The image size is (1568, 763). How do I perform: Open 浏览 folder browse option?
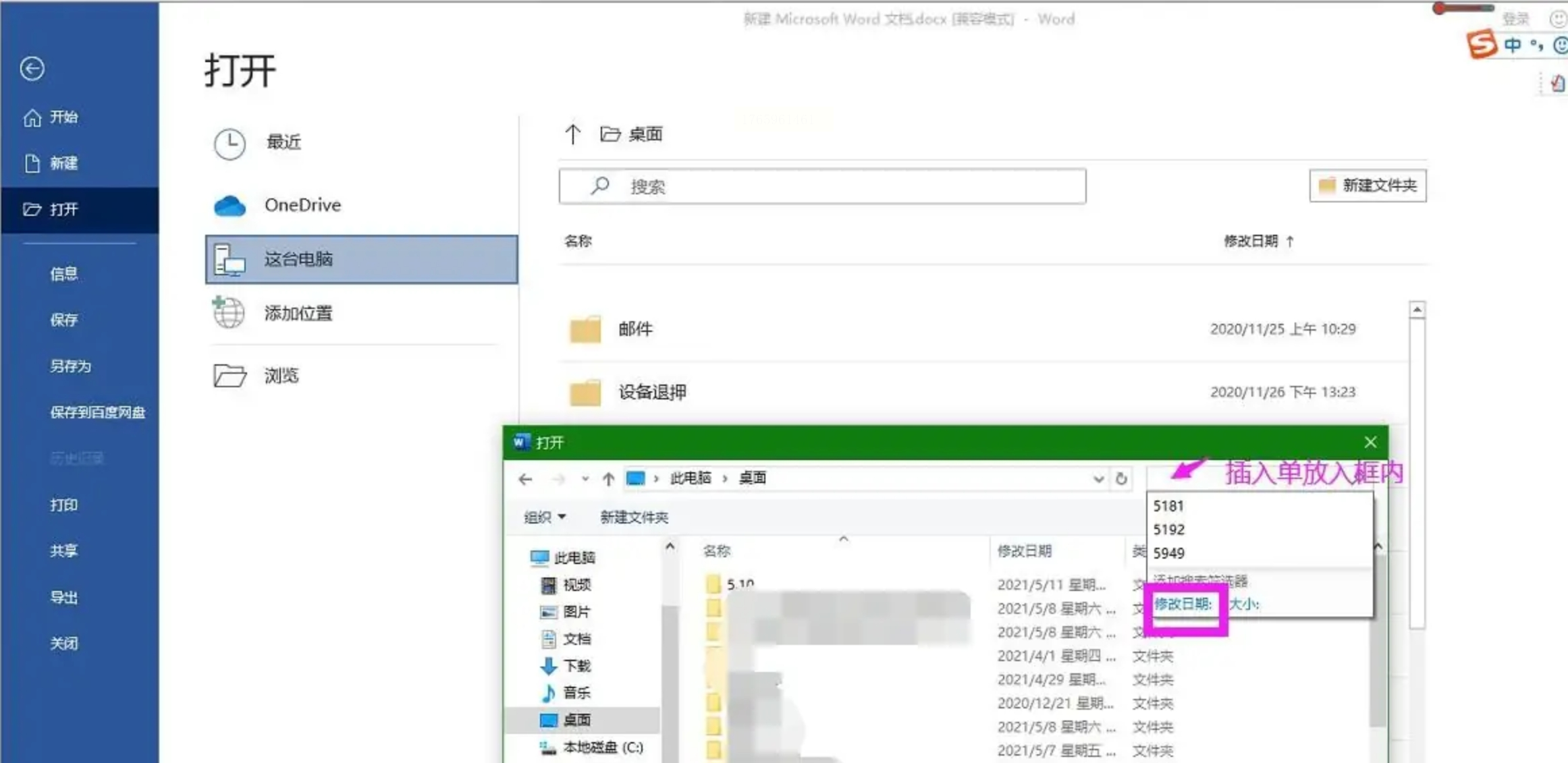pyautogui.click(x=281, y=376)
